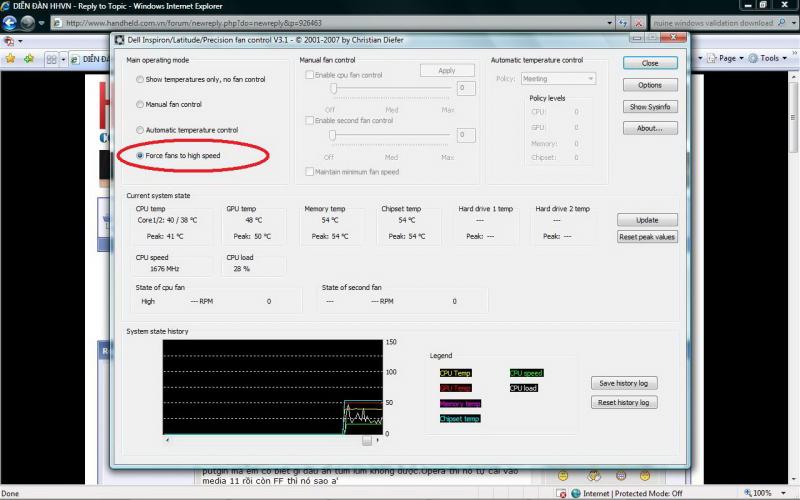The width and height of the screenshot is (800, 500).
Task: Open Favorites Center star icon
Action: (10, 59)
